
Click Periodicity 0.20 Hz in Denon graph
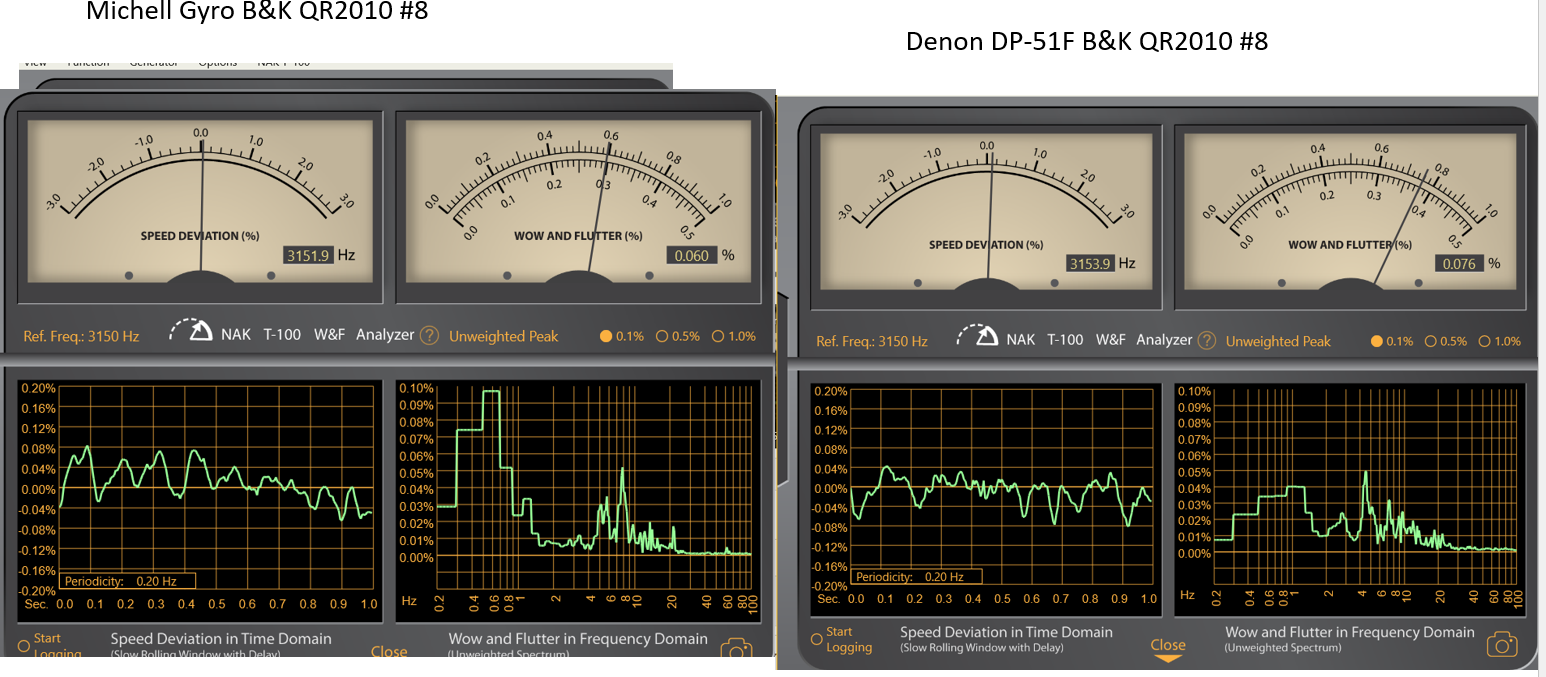[x=917, y=576]
